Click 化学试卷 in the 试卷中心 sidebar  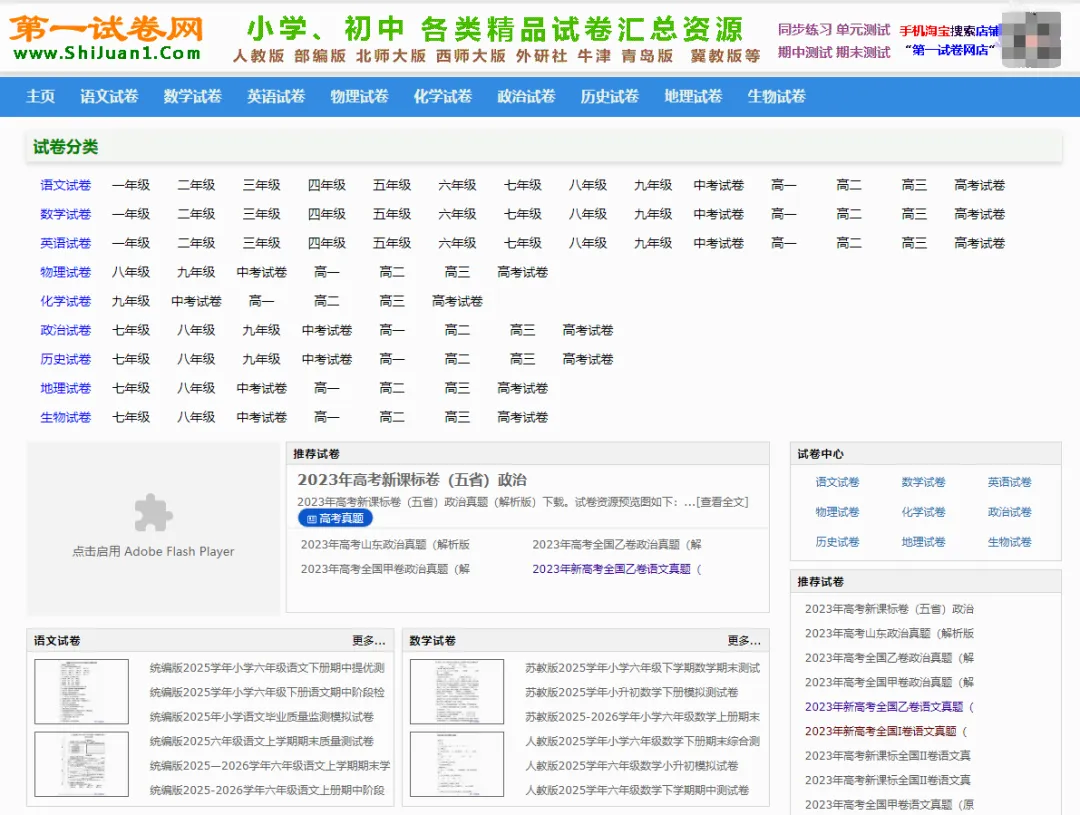coord(924,512)
